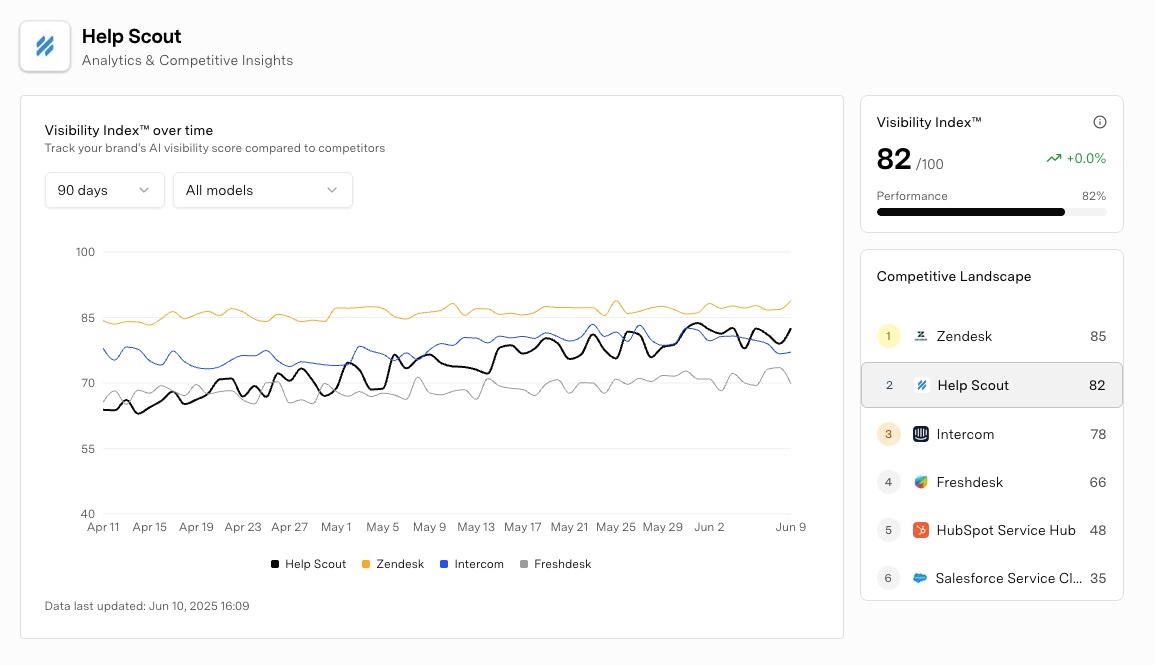Screen dimensions: 1155x665
Task: Click the Freshdesk logo in ranking list
Action: coord(920,482)
